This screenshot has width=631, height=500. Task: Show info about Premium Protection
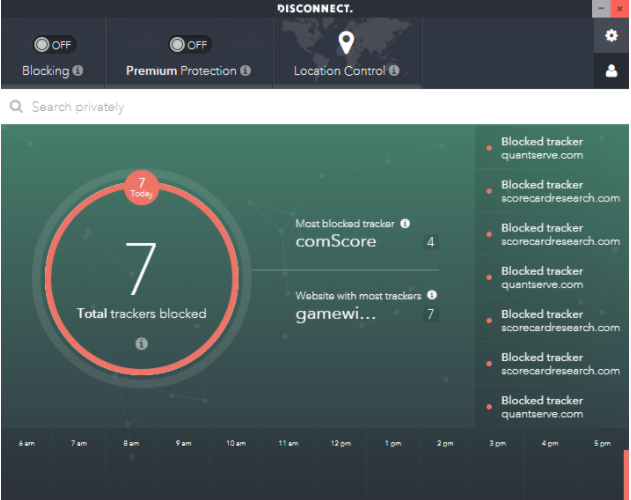pos(245,71)
